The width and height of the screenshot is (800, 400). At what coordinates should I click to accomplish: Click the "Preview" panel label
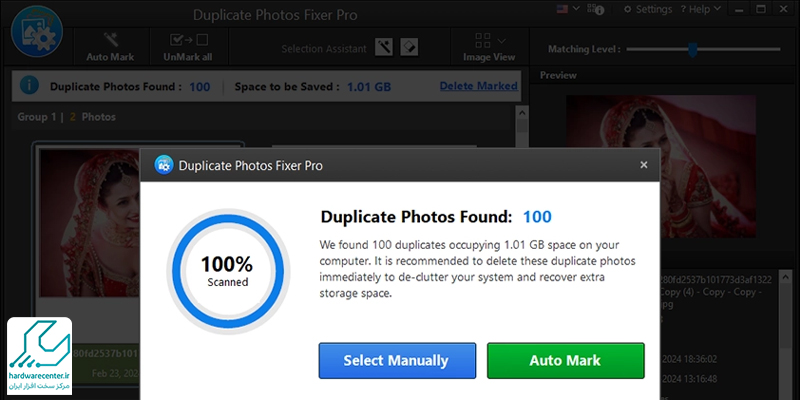[x=558, y=75]
